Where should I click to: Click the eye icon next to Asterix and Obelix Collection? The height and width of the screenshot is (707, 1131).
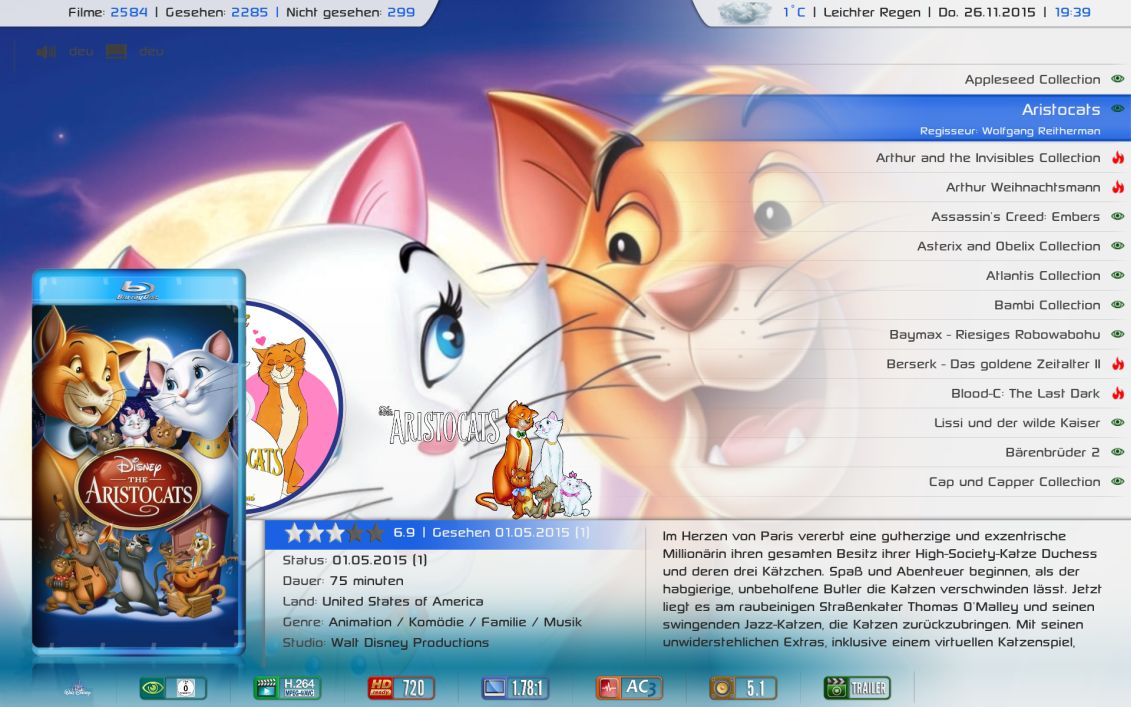1117,246
